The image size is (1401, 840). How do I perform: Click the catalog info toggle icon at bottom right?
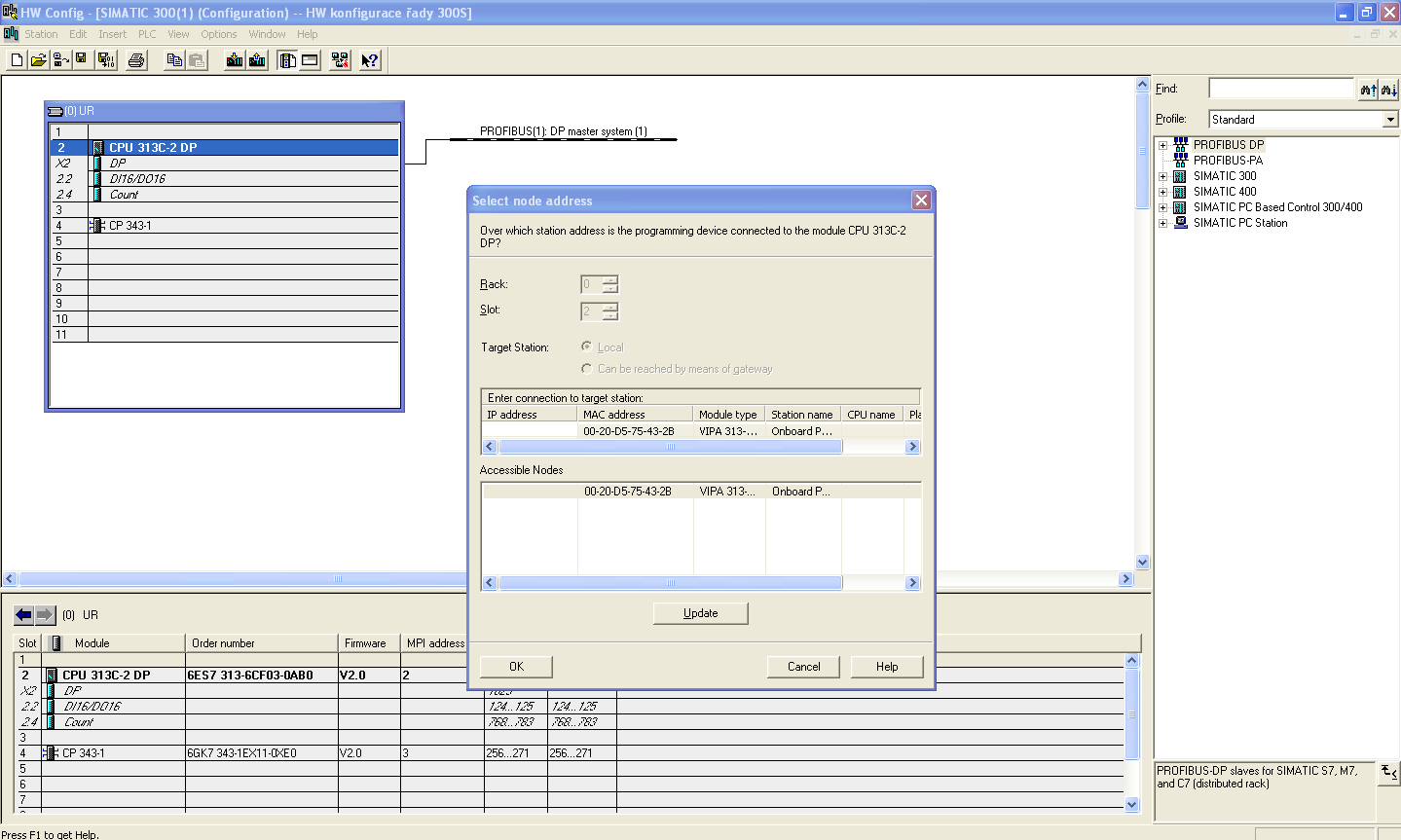[1389, 772]
